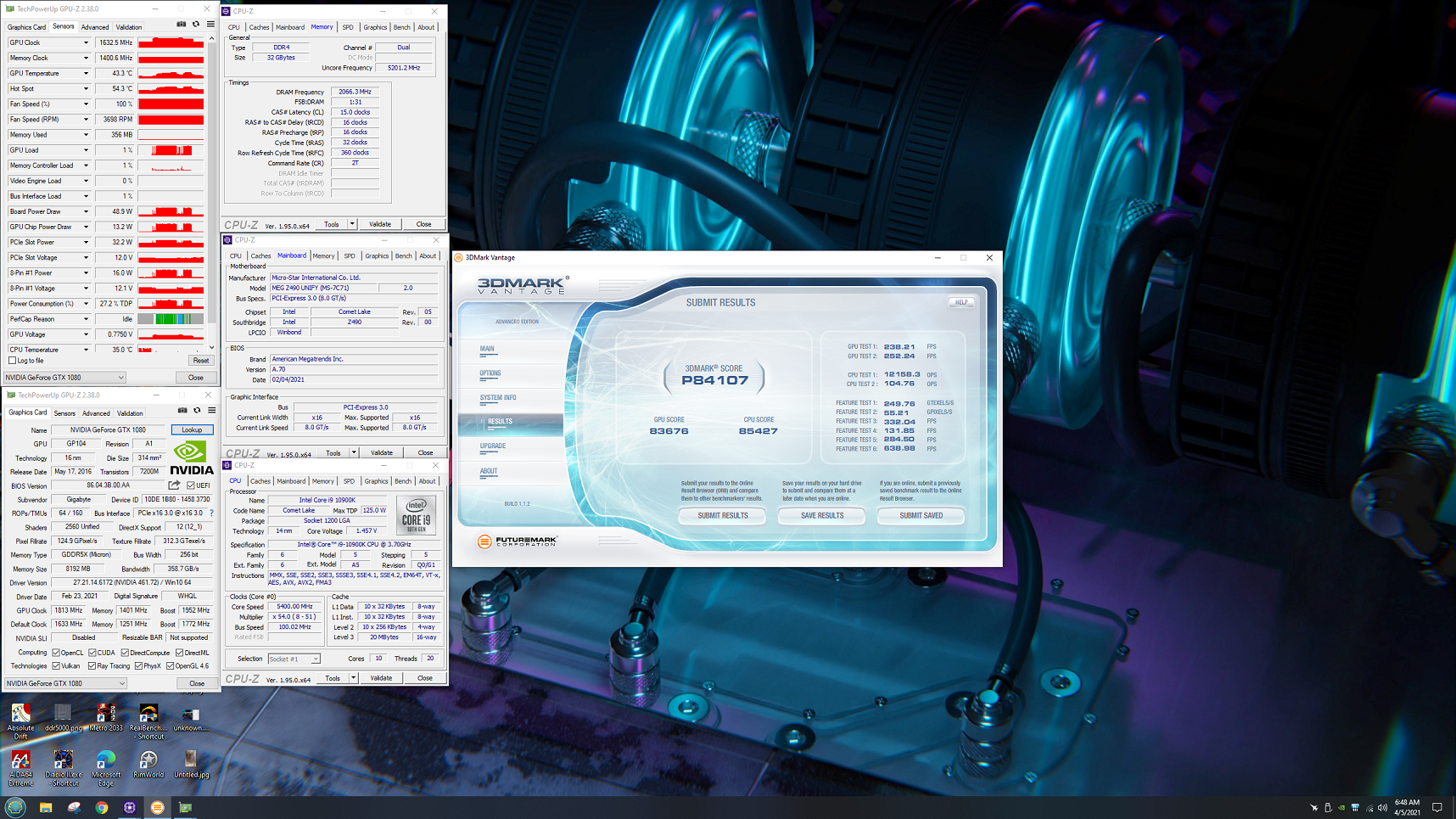Click the refresh icon in GPU-Z Graphics Card window
The height and width of the screenshot is (819, 1456).
[197, 411]
